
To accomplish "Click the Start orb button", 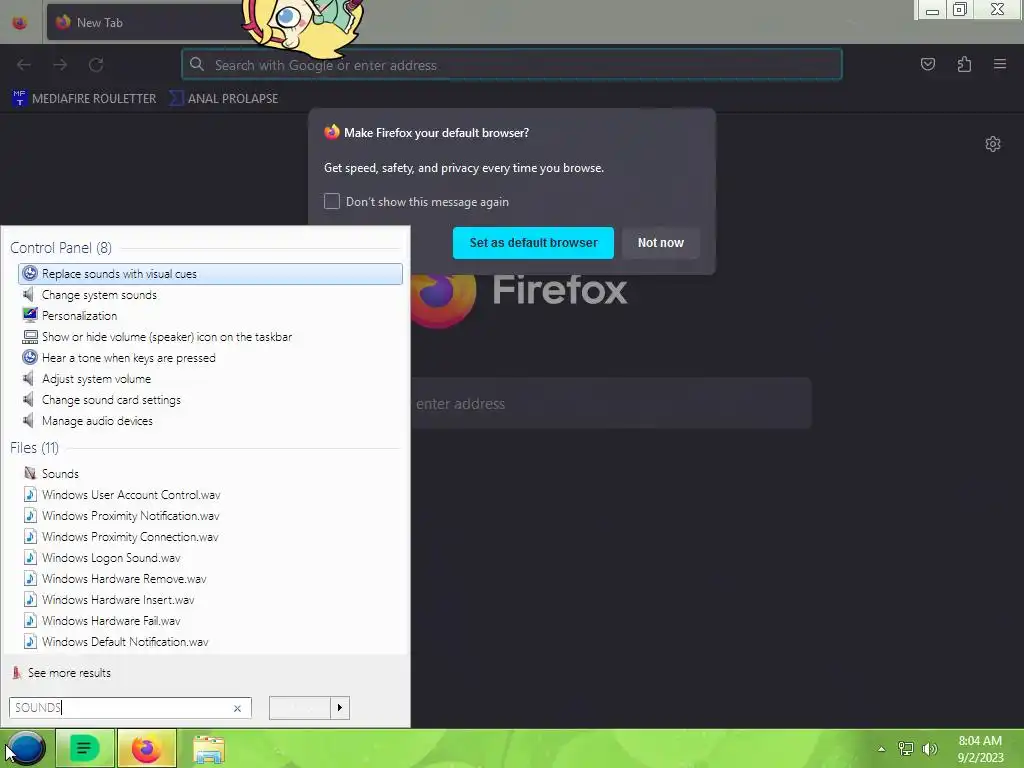I will [x=25, y=748].
